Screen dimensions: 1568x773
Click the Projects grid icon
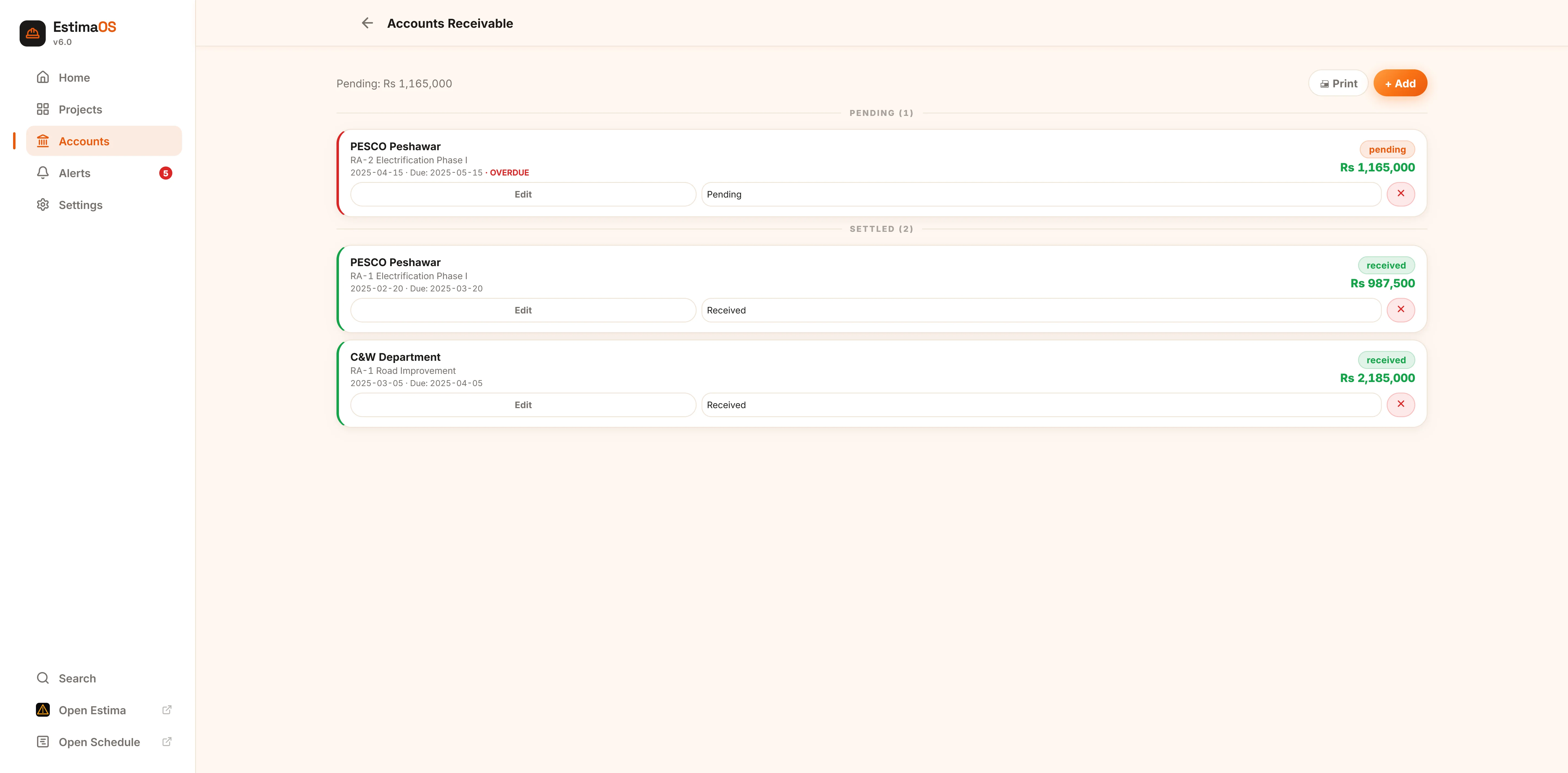pyautogui.click(x=43, y=109)
